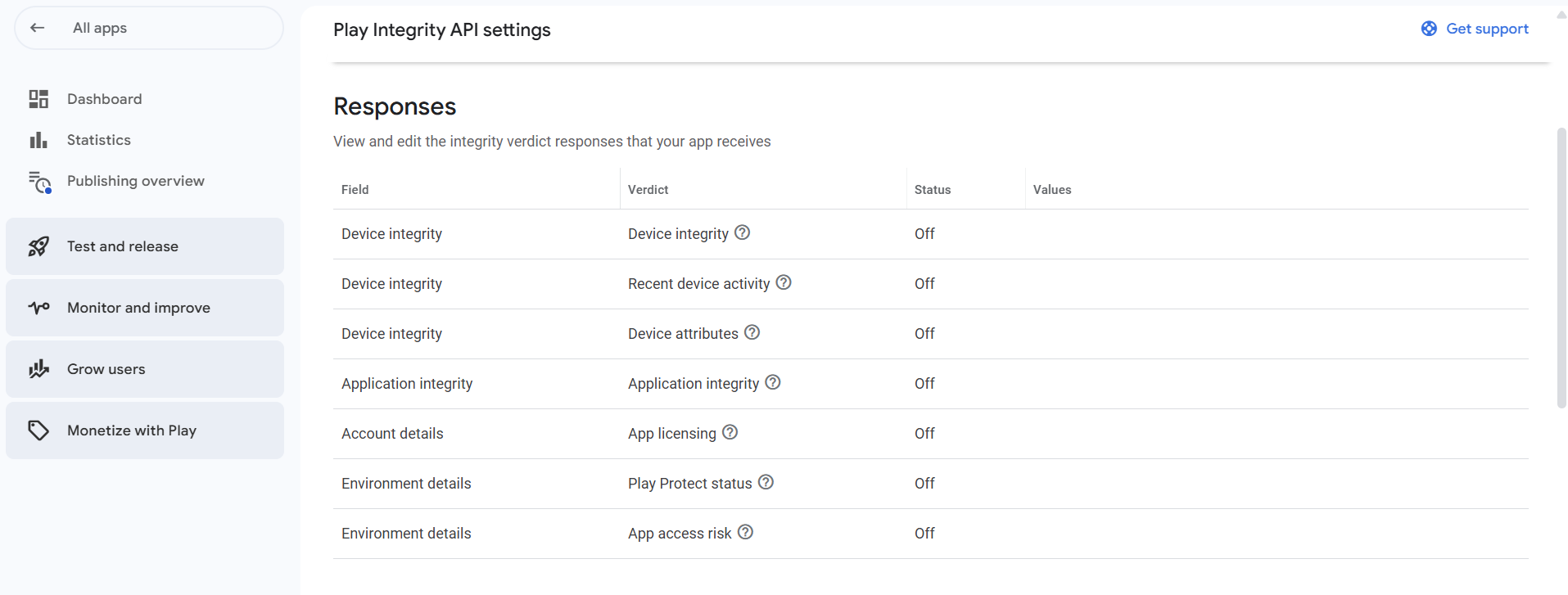Expand the Test and release section
The image size is (1568, 595).
click(x=145, y=246)
